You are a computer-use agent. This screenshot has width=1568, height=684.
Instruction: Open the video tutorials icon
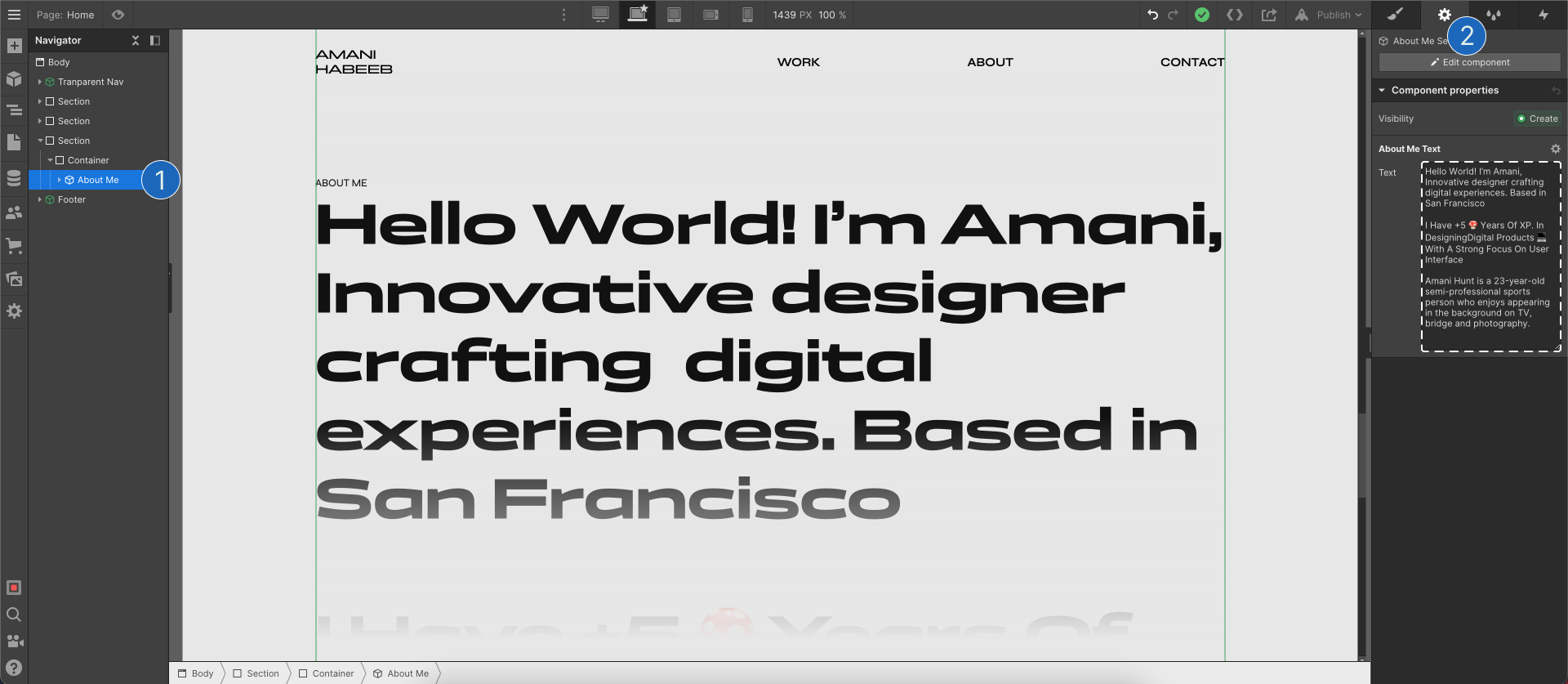(14, 642)
